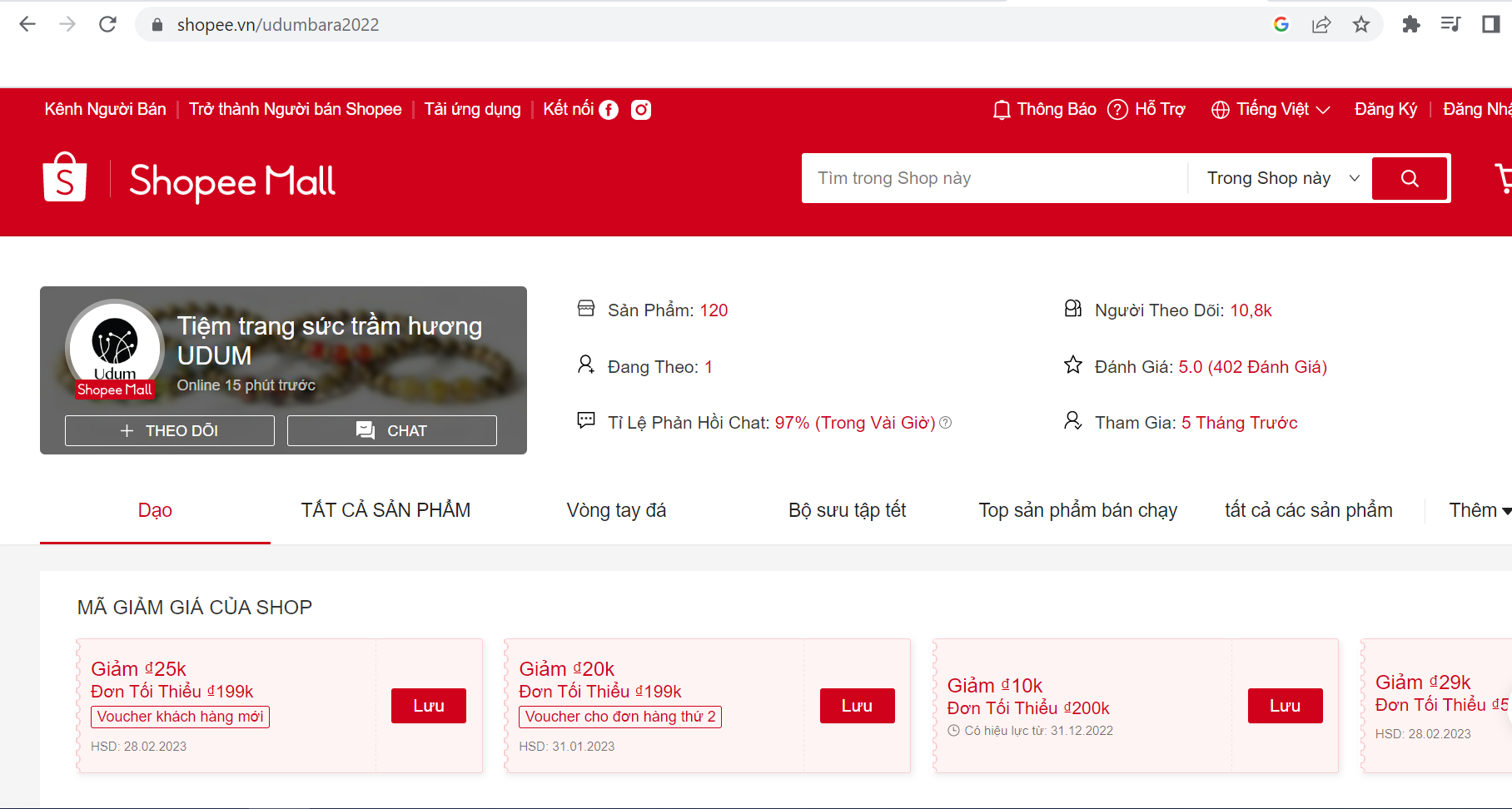Follow the shop with THEO DÕI button

(x=170, y=430)
